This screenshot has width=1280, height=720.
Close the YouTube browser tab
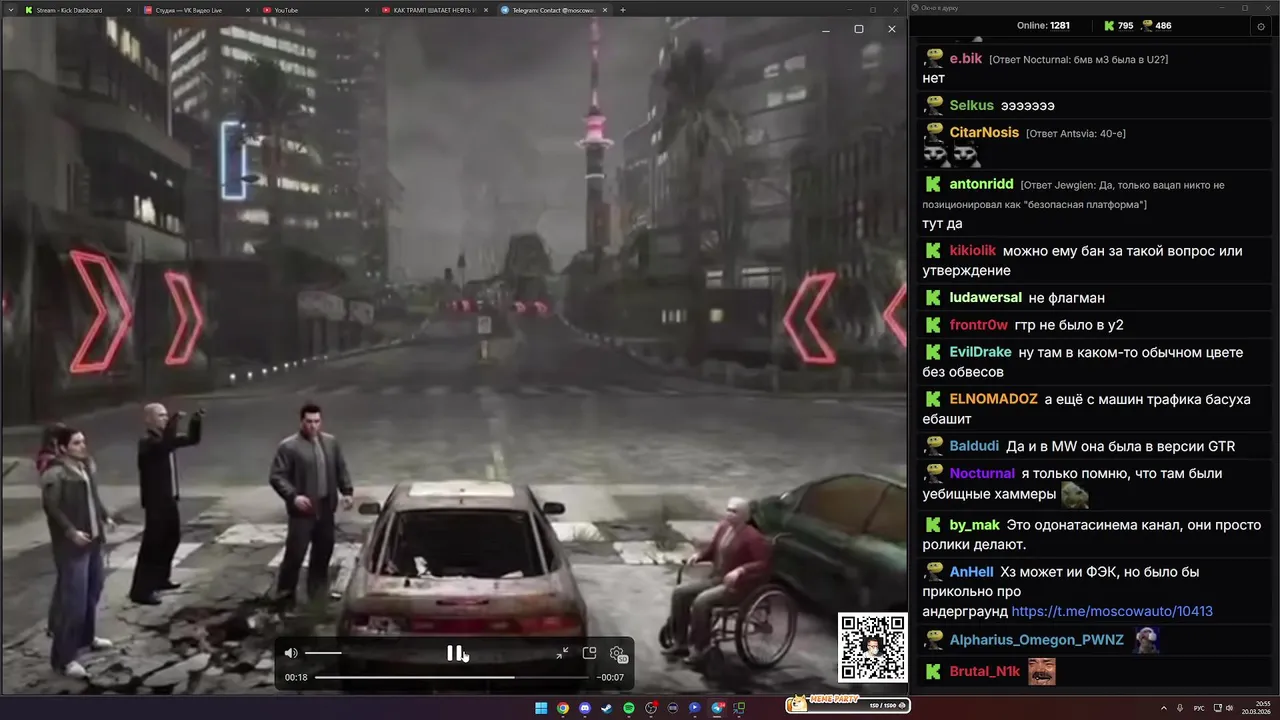[x=367, y=10]
